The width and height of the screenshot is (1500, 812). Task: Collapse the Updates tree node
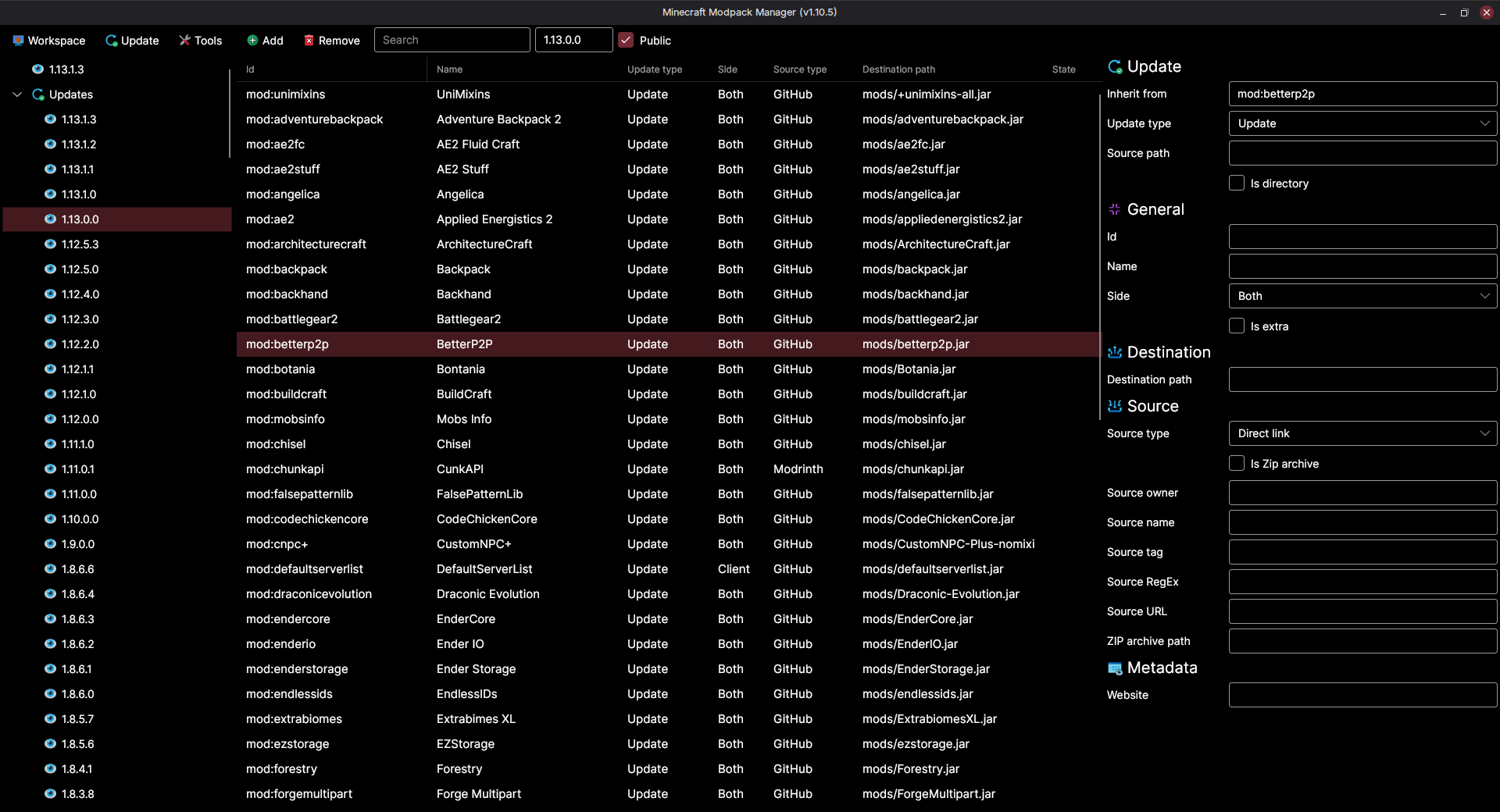pyautogui.click(x=17, y=94)
